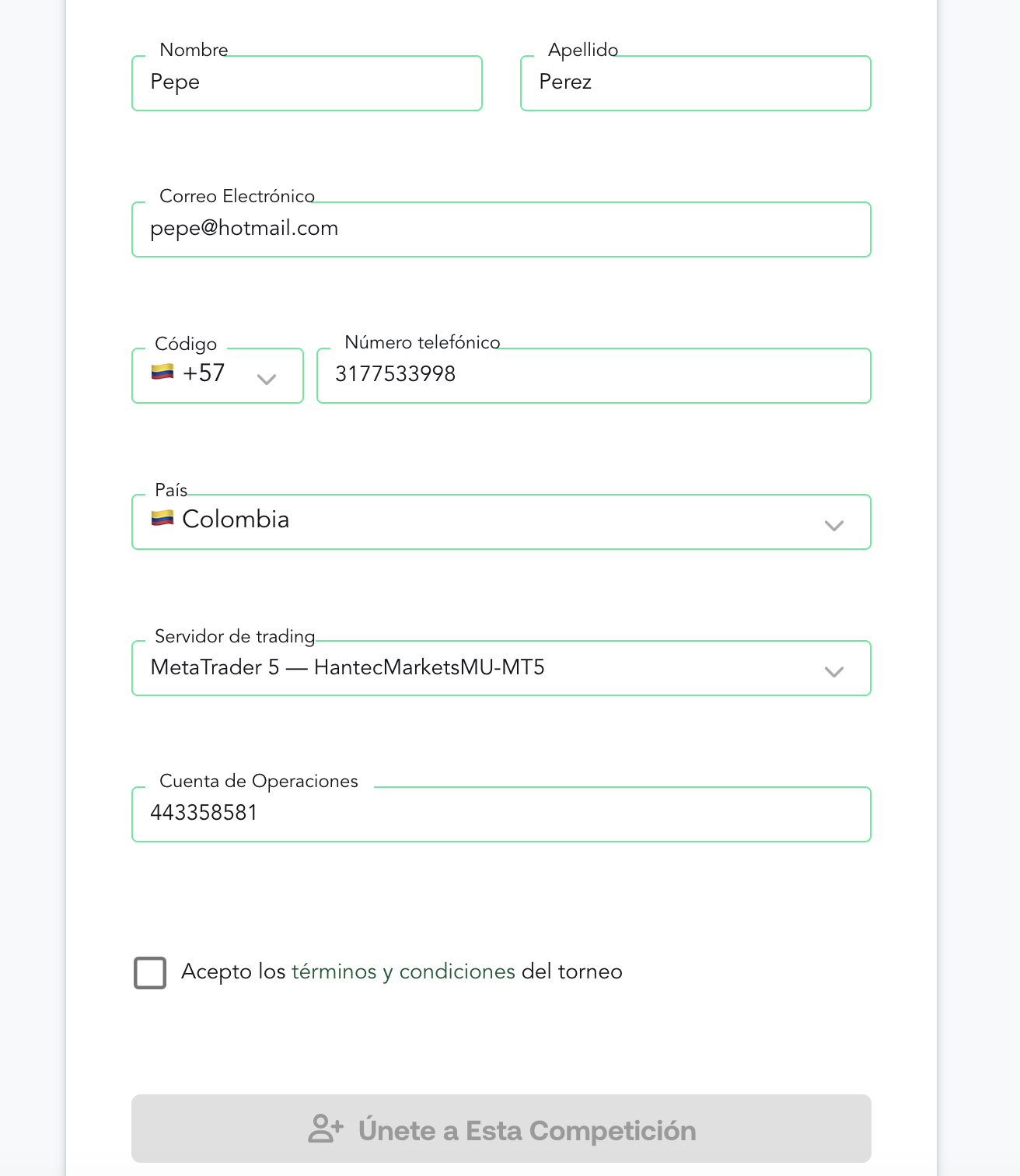Click MetaTrader 5 HantecMarketsMU-MT5 server selection
This screenshot has height=1176, width=1020.
click(348, 667)
